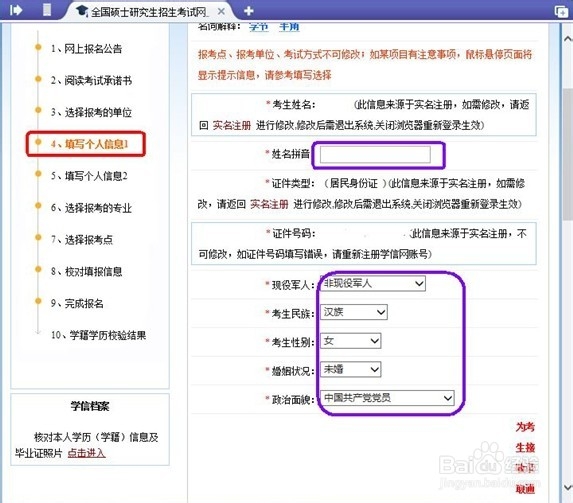
Task: Click the page list icon beside the tab
Action: pyautogui.click(x=47, y=10)
